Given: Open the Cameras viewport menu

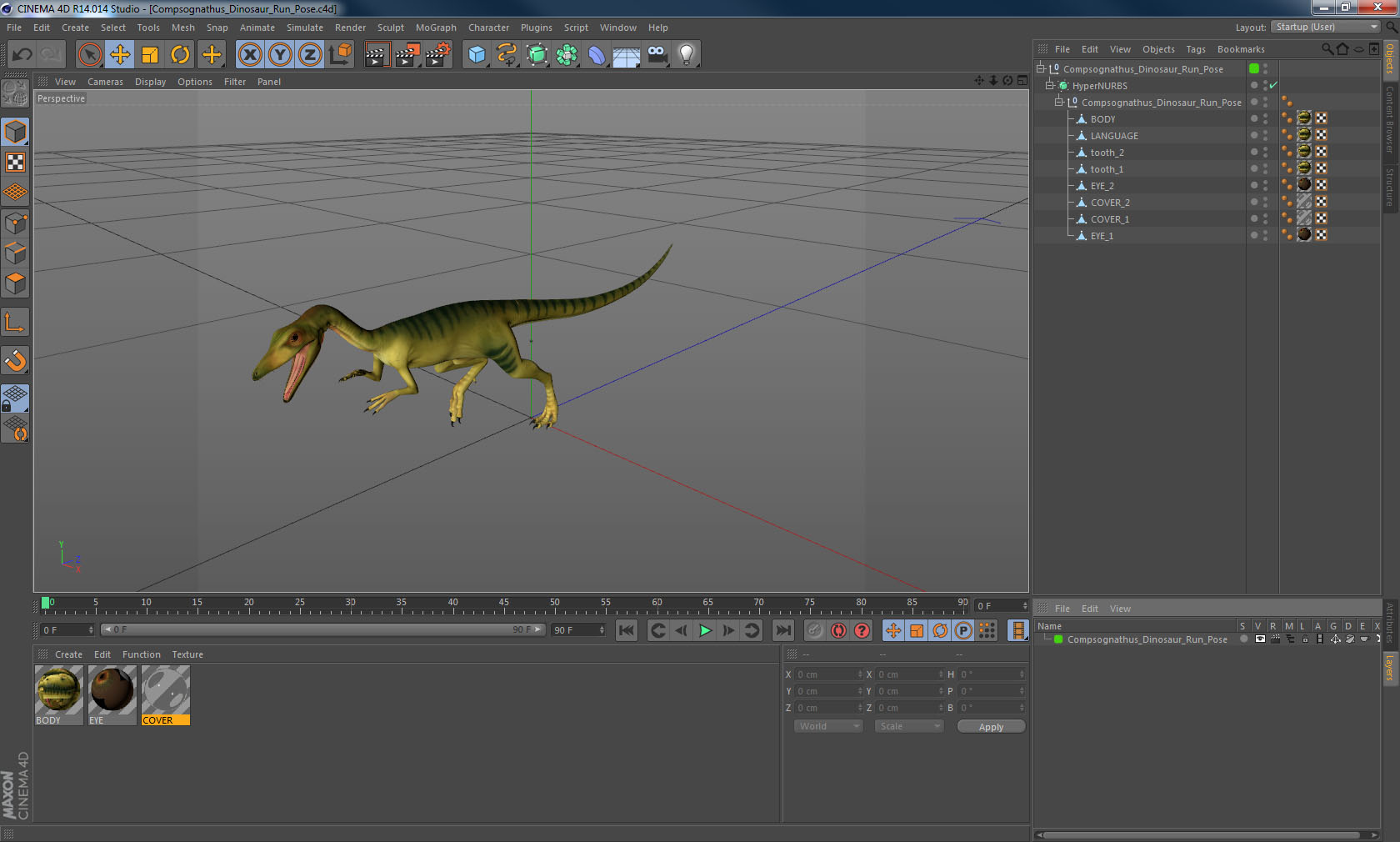Looking at the screenshot, I should point(105,82).
